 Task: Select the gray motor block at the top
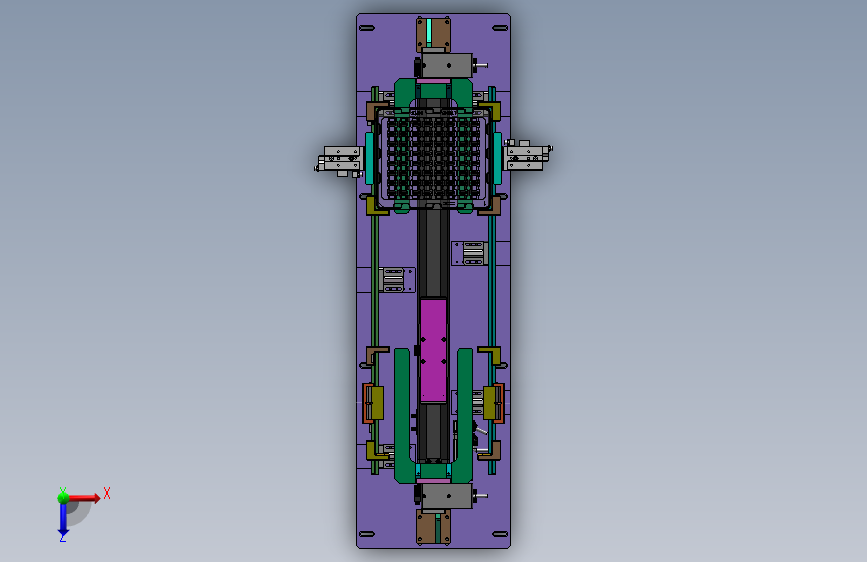447,65
